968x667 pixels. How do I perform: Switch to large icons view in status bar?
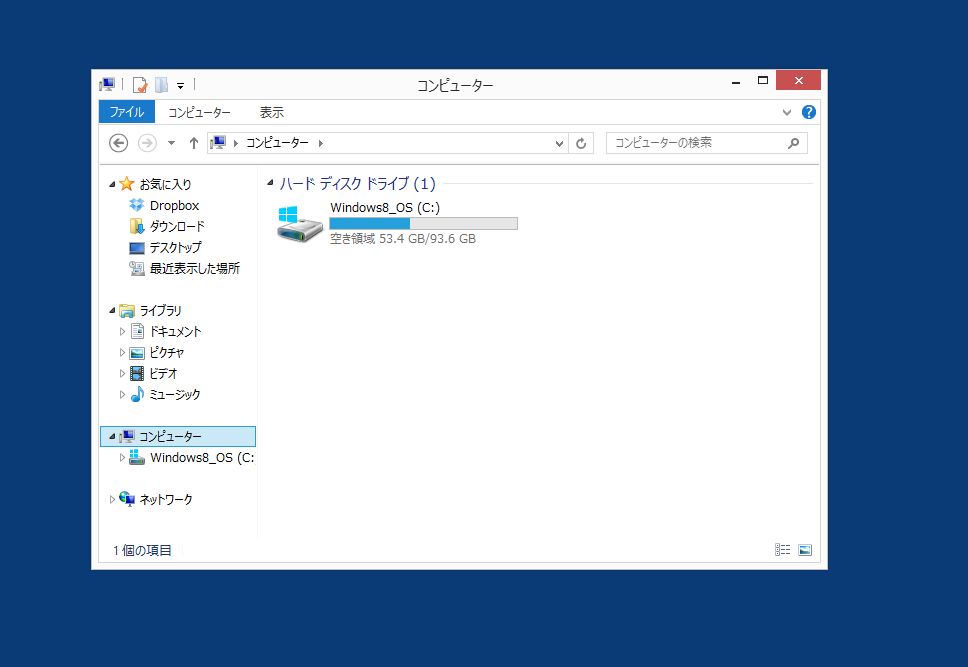(x=805, y=550)
